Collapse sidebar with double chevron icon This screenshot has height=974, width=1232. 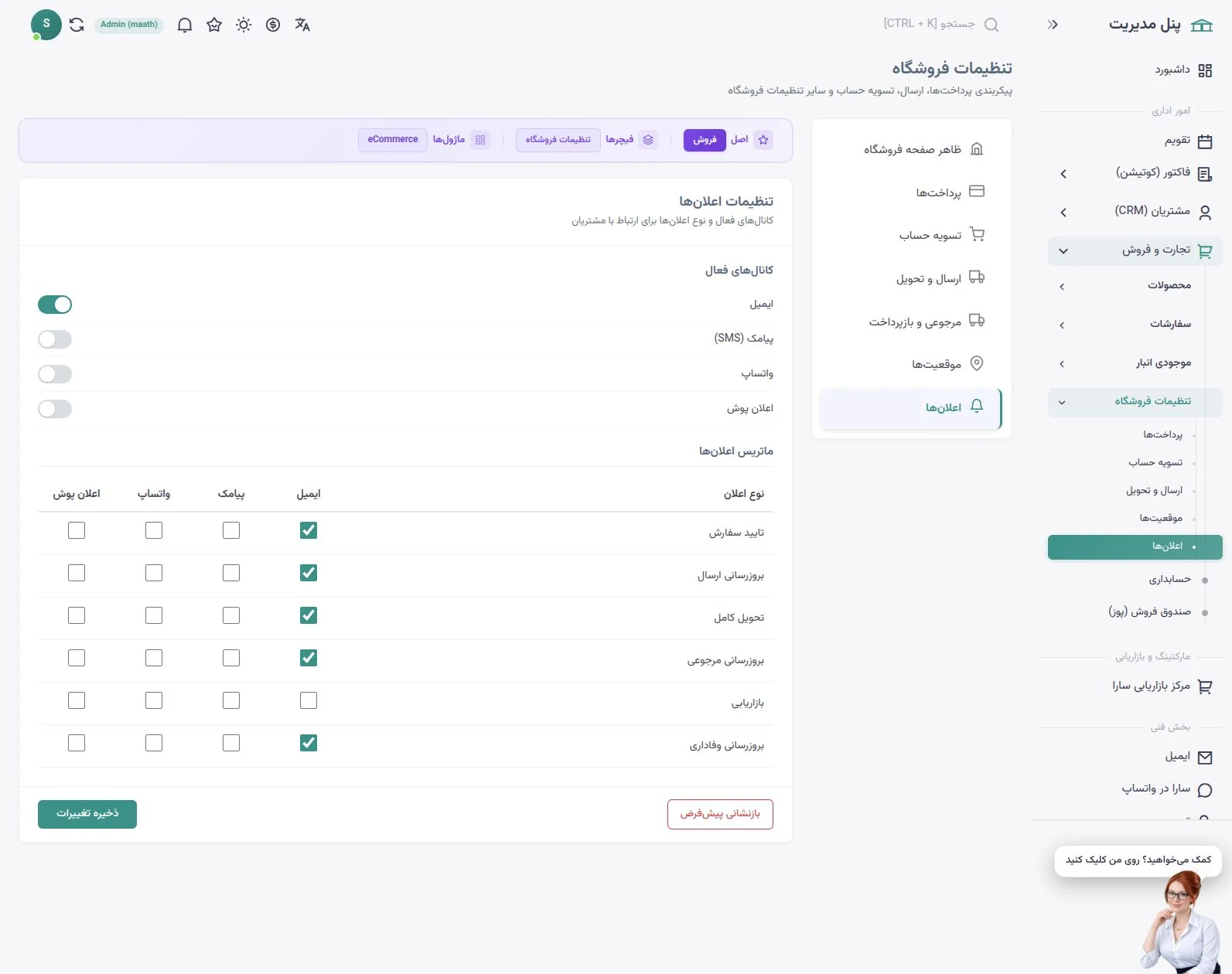pos(1053,25)
